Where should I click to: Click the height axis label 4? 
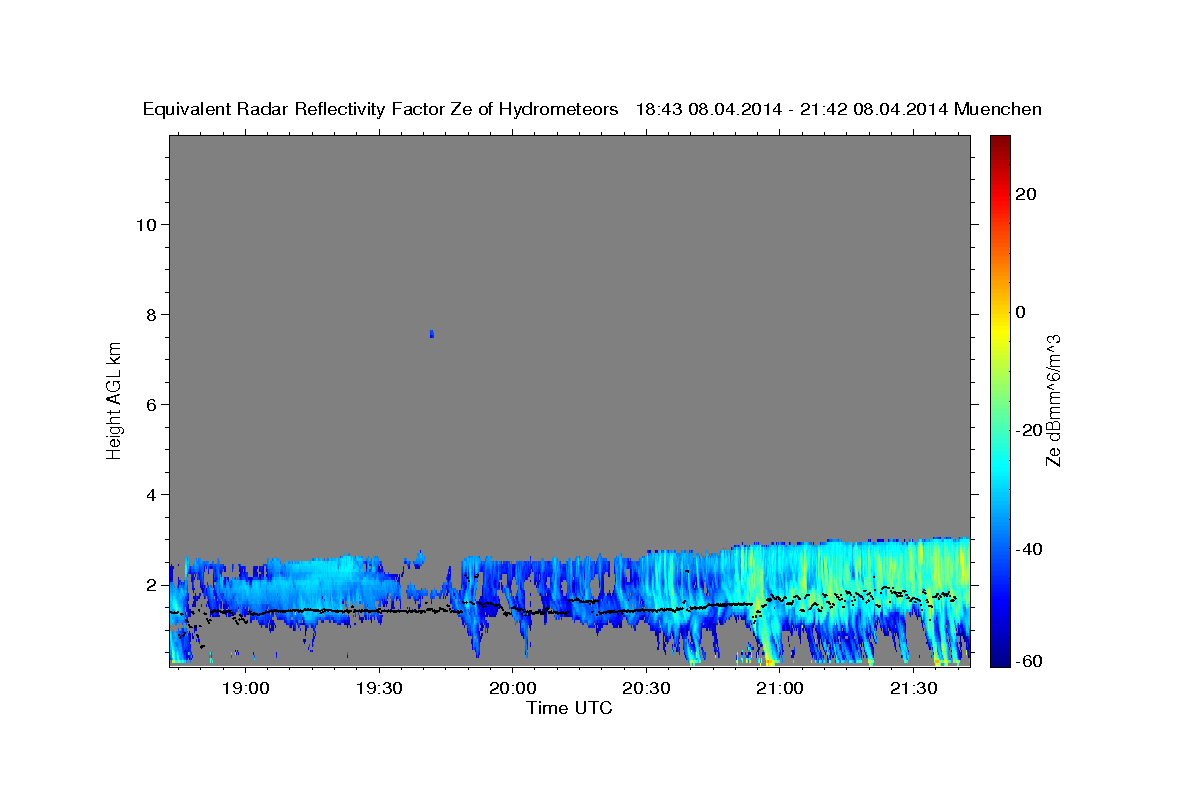pyautogui.click(x=151, y=494)
